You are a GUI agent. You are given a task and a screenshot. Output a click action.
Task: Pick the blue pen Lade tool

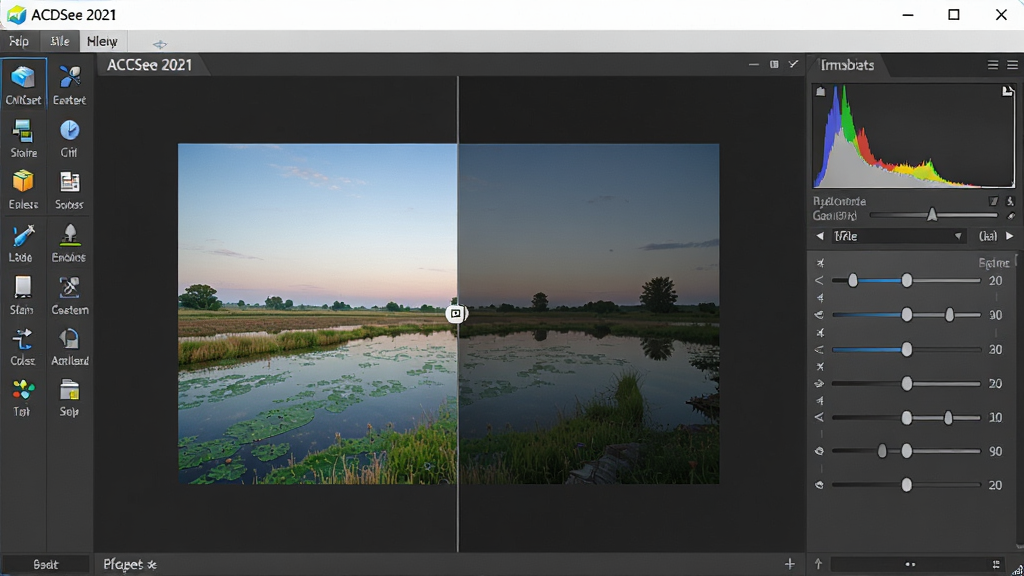click(23, 236)
